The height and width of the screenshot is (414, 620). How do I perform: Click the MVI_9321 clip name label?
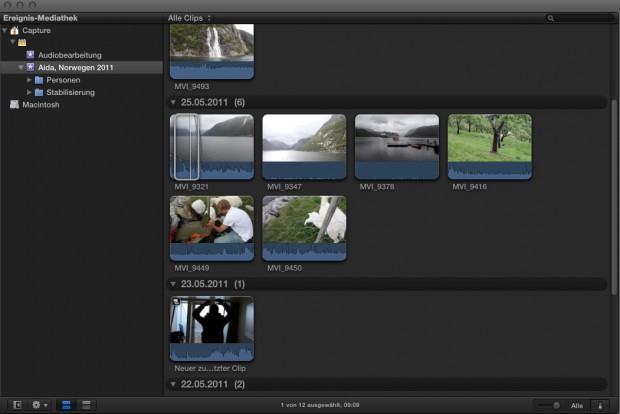(x=192, y=187)
